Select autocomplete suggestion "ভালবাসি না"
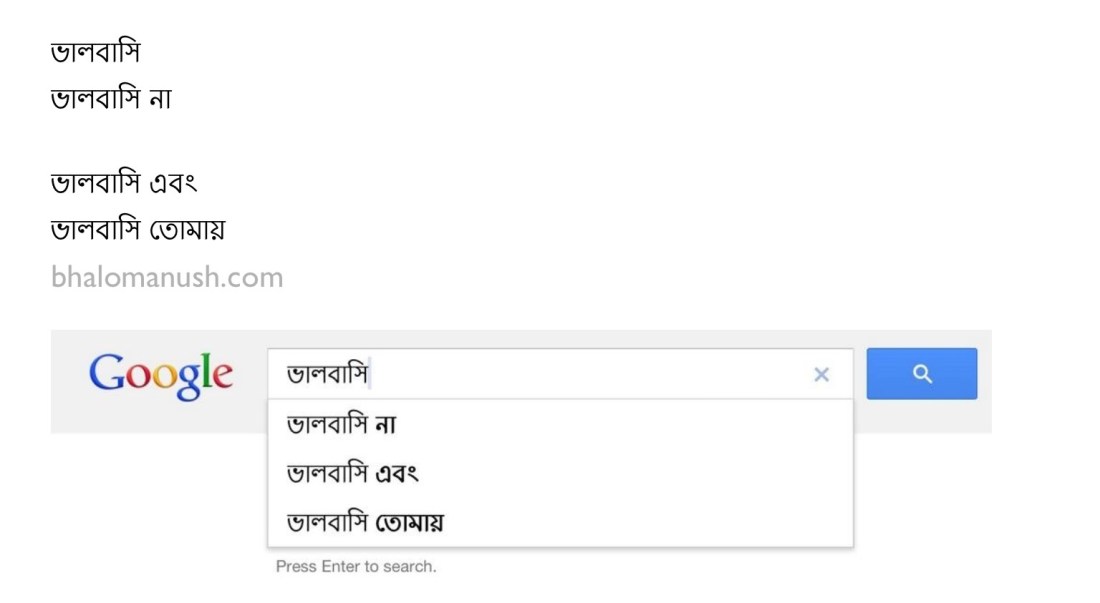Screen dimensions: 1100x603 [342, 424]
